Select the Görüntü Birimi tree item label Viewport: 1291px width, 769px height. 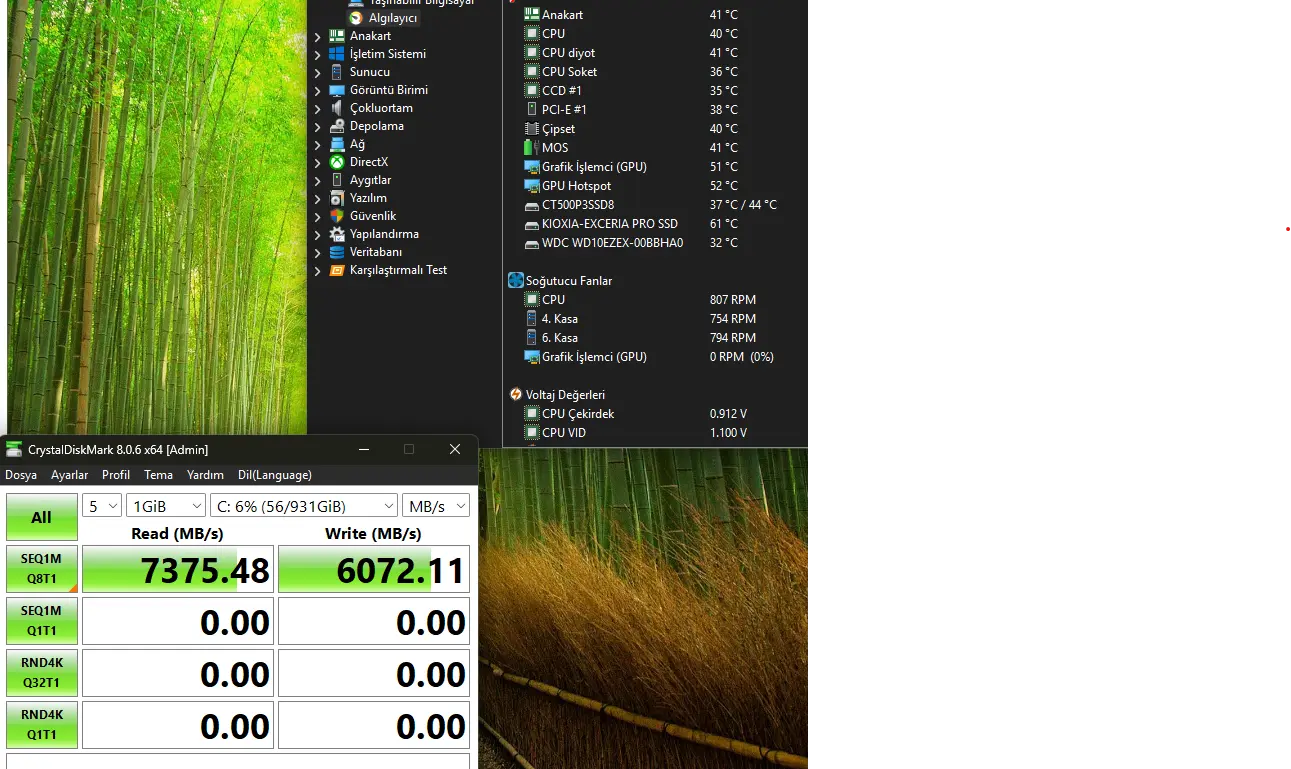389,90
